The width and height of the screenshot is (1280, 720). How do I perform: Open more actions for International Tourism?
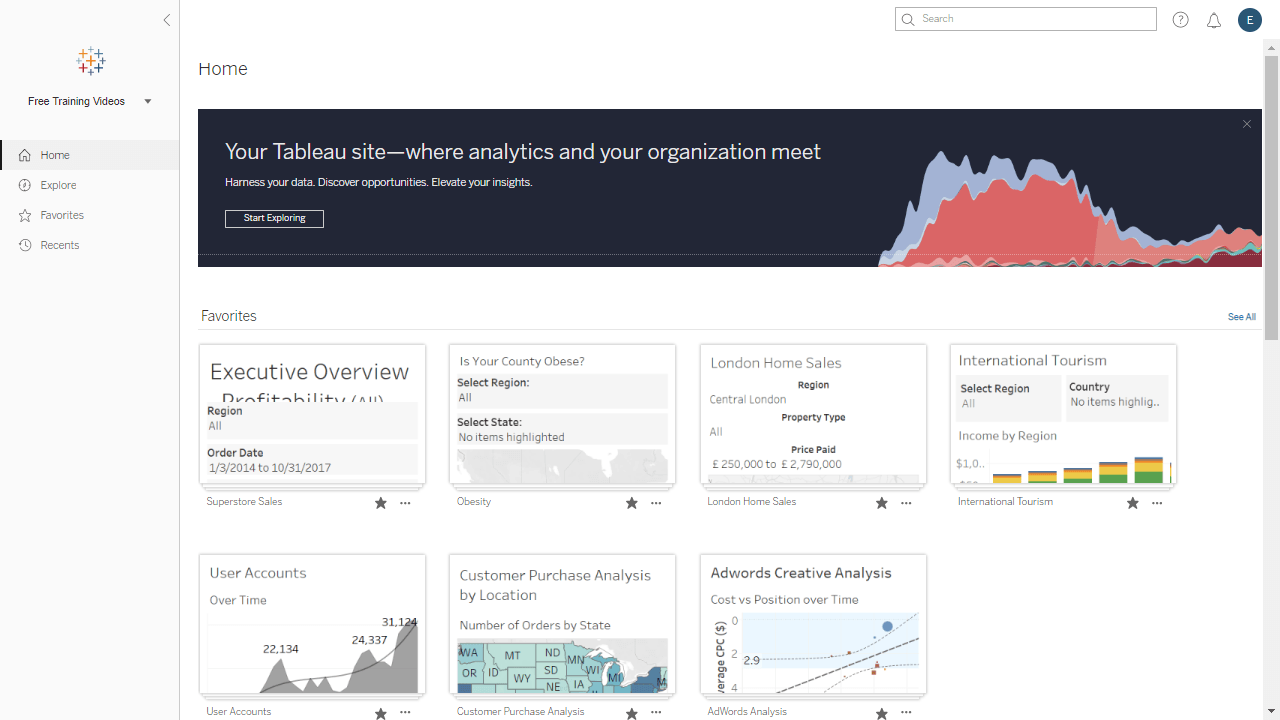point(1157,503)
